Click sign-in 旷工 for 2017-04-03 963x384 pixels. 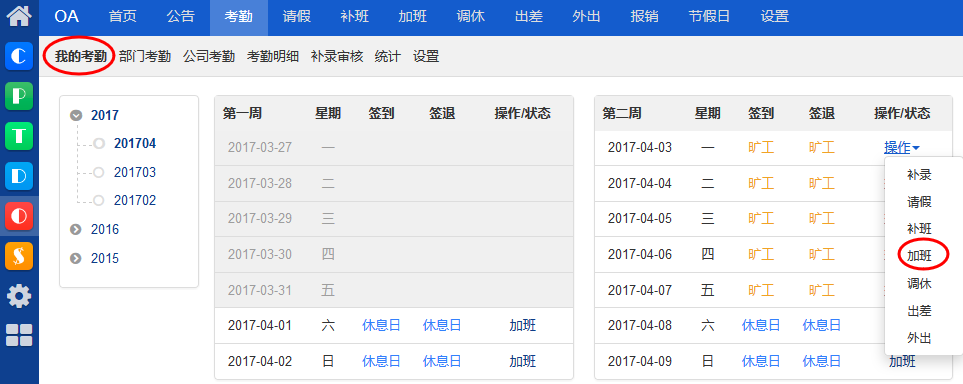pos(761,147)
